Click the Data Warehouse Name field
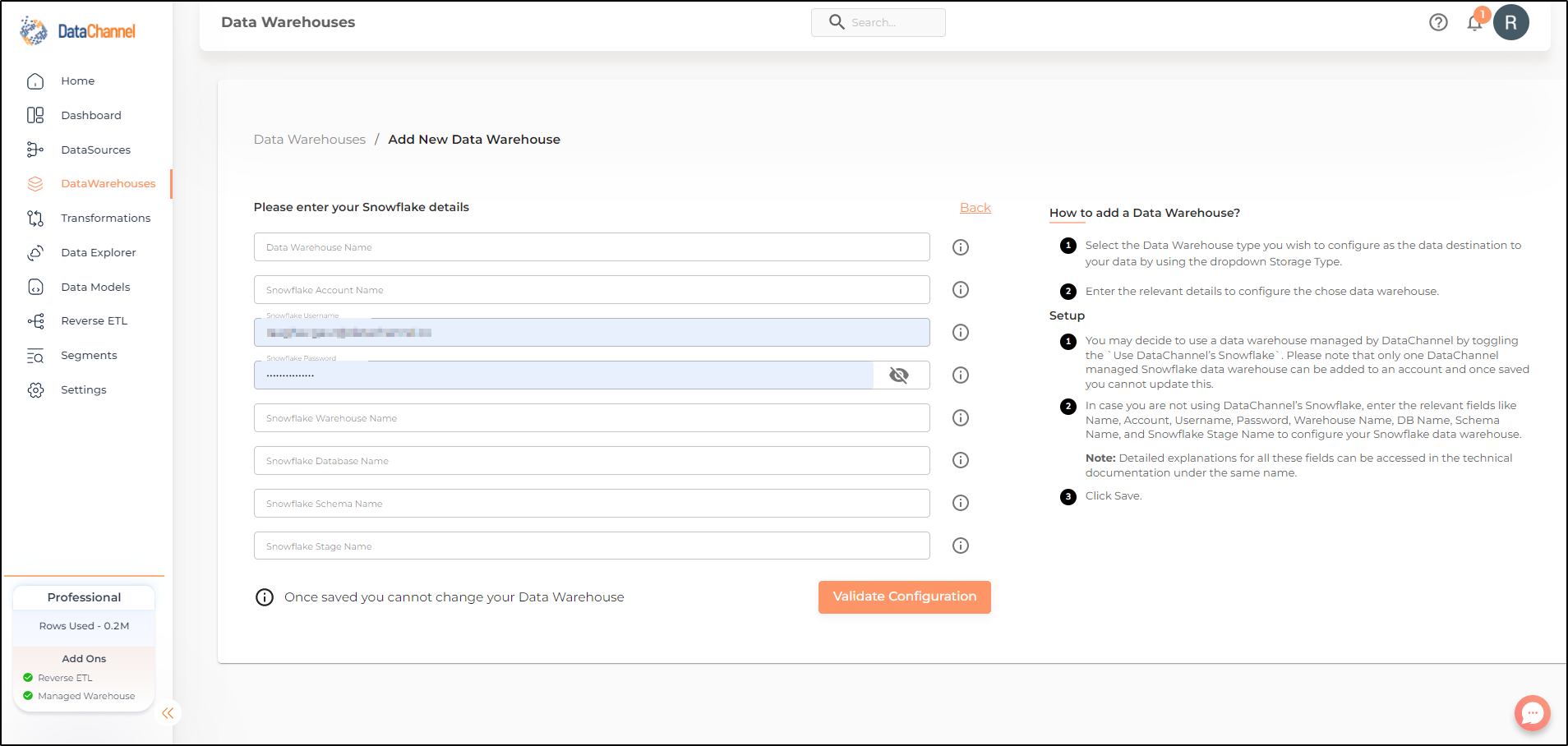Screen dimensions: 1568x746 click(x=592, y=247)
